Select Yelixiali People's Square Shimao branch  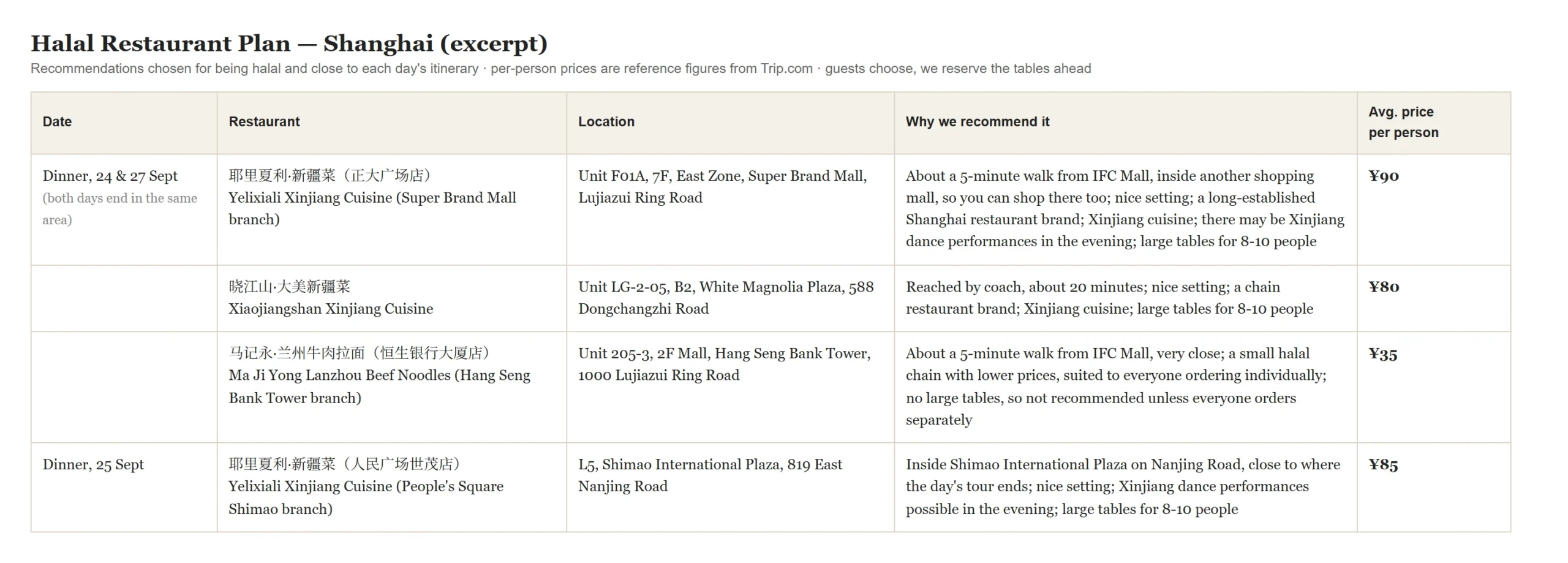366,486
